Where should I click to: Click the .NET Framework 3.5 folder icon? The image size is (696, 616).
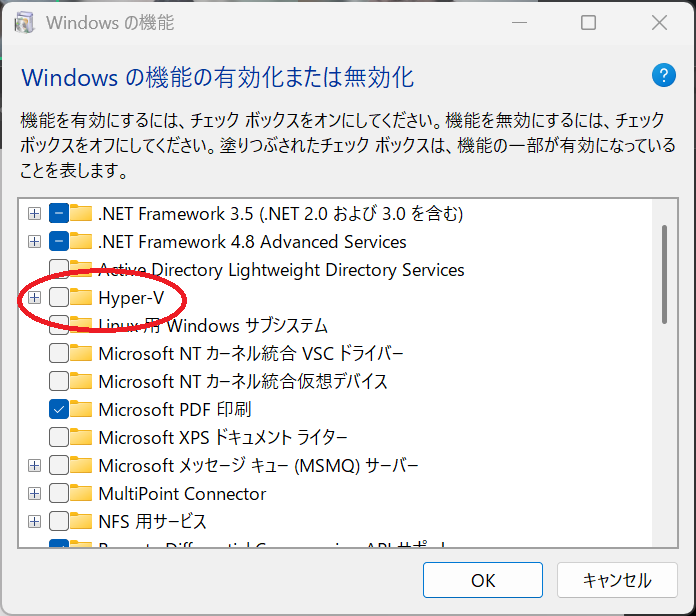click(82, 214)
